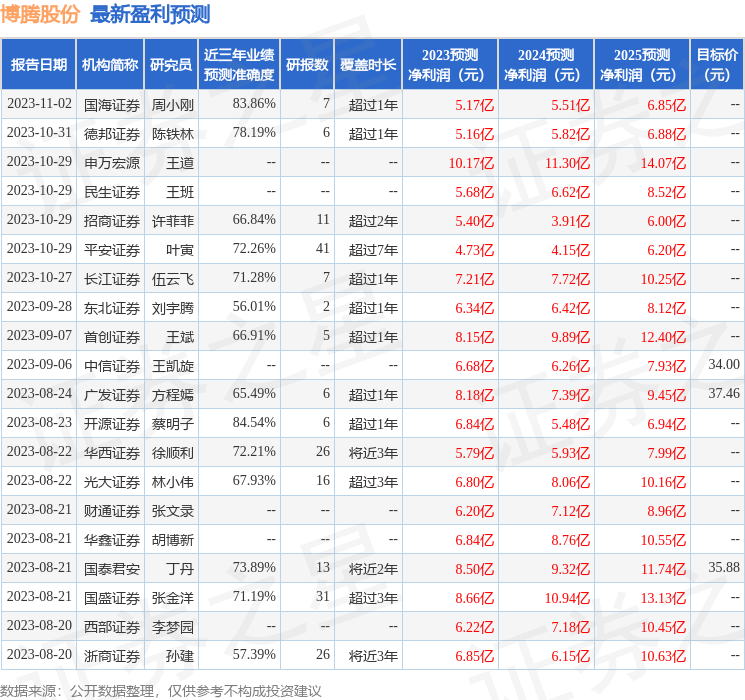Click the 国盛证券 institution cell
745x700 pixels.
(112, 598)
